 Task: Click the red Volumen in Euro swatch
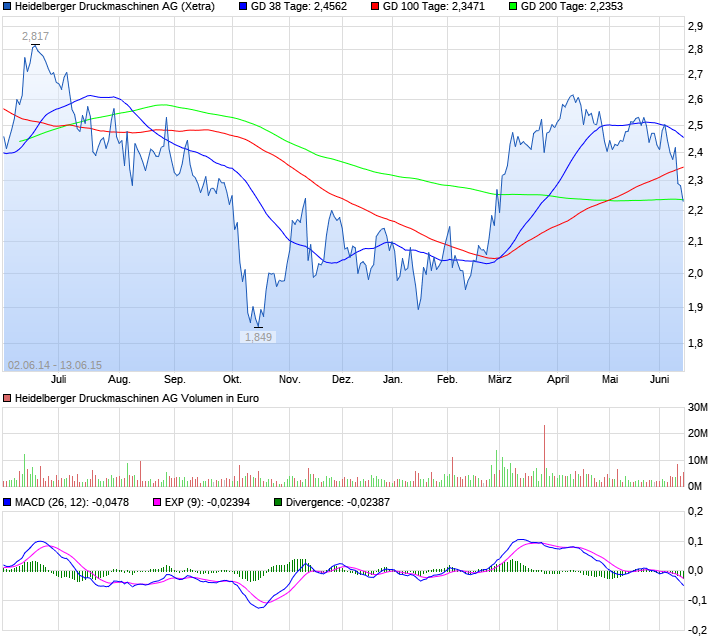[x=7, y=398]
